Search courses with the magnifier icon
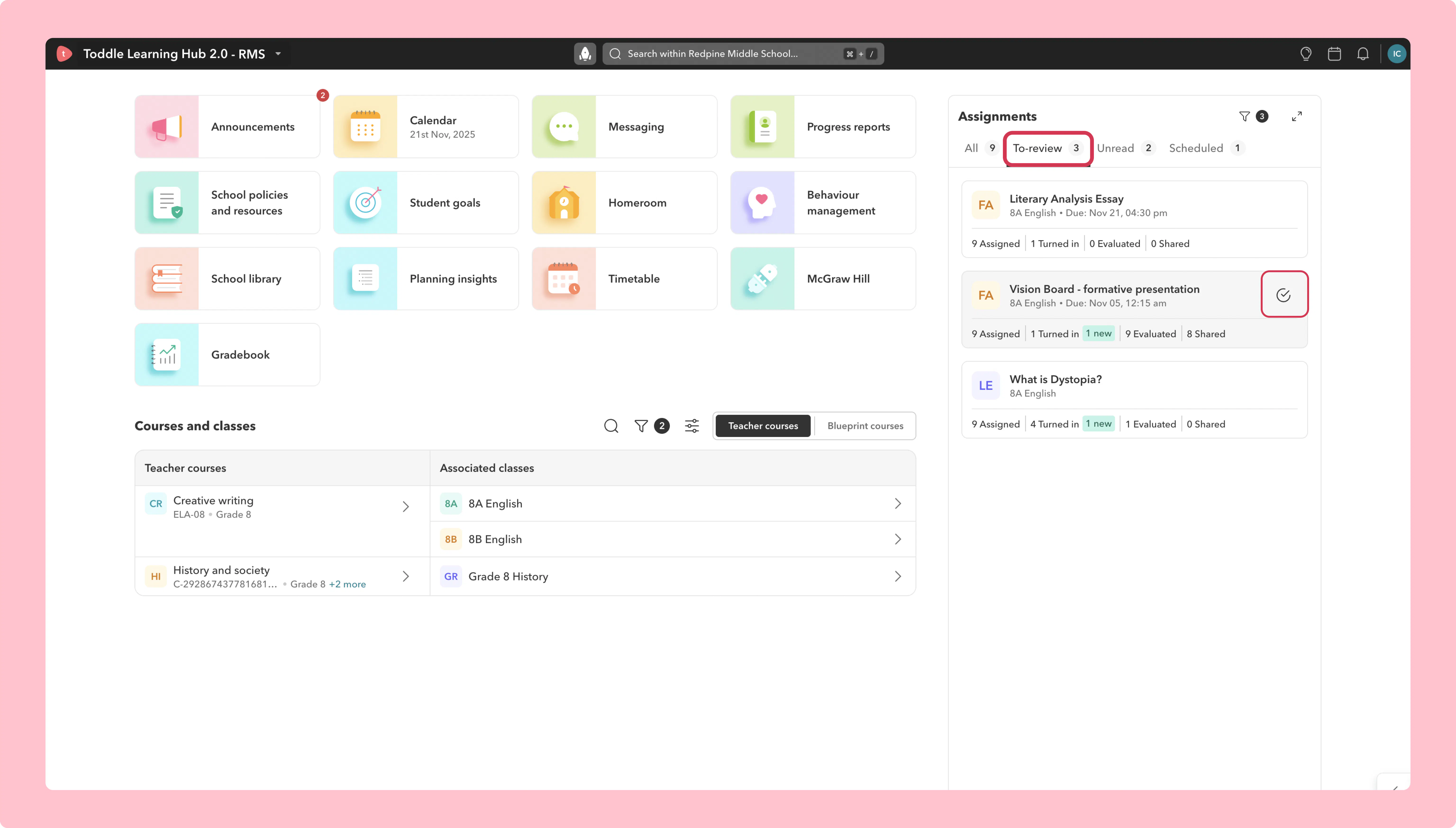This screenshot has height=828, width=1456. point(611,426)
